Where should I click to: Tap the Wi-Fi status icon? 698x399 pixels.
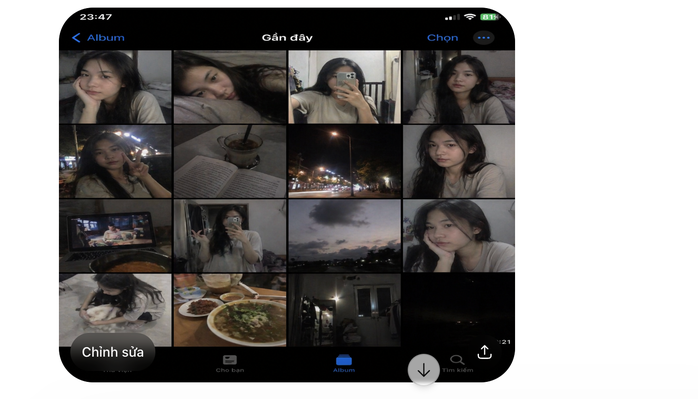470,17
